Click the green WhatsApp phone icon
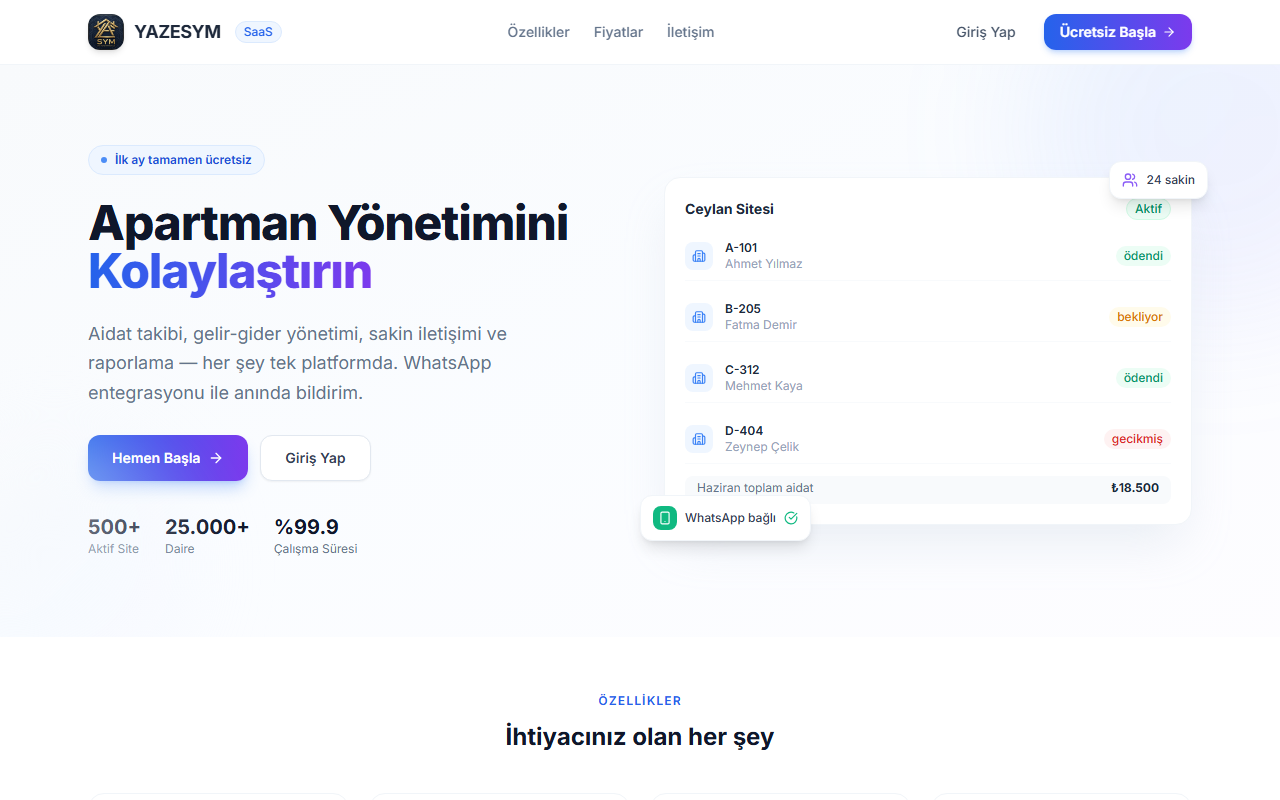The height and width of the screenshot is (800, 1280). tap(665, 518)
